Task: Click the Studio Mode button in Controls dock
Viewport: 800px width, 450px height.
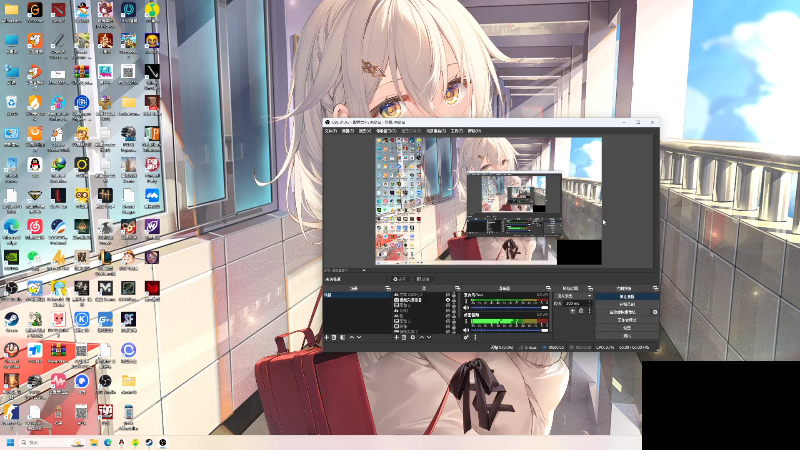Action: (627, 320)
